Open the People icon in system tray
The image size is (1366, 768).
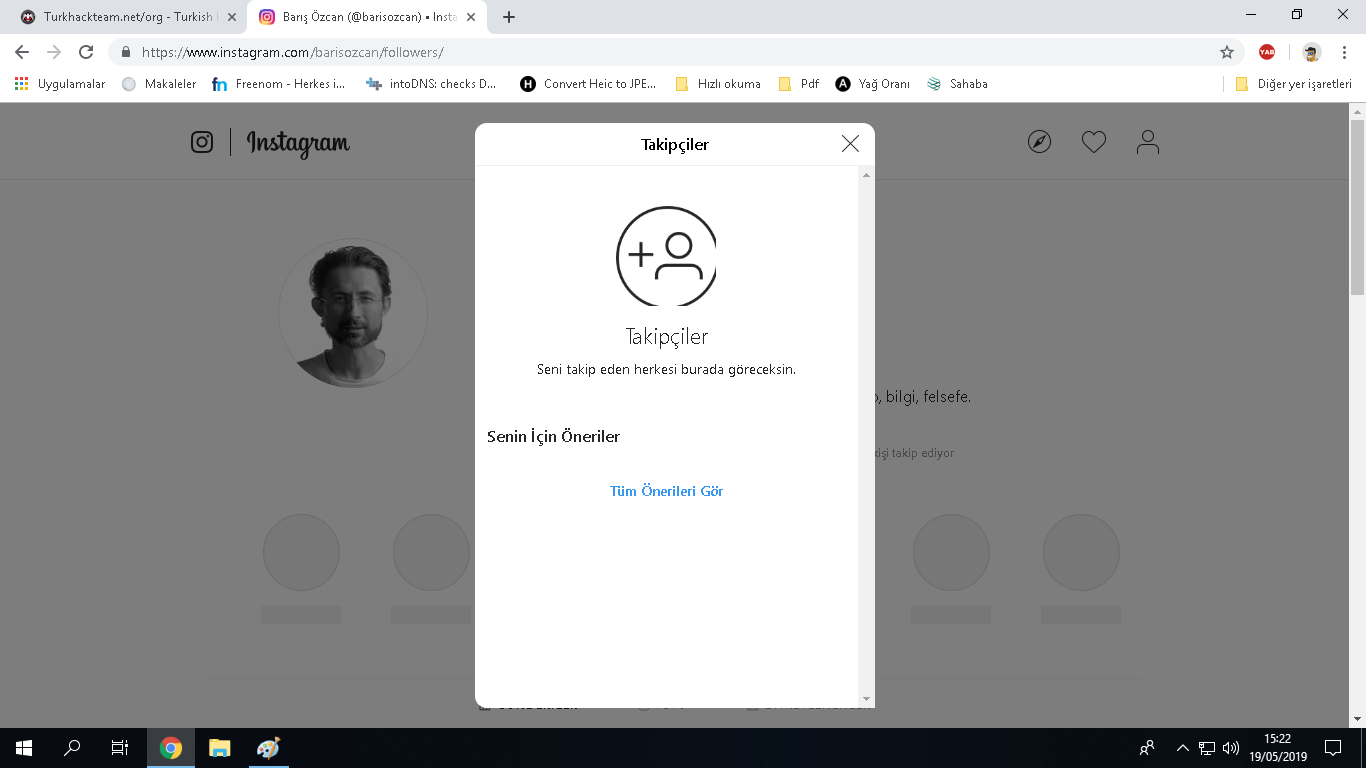coord(1147,748)
